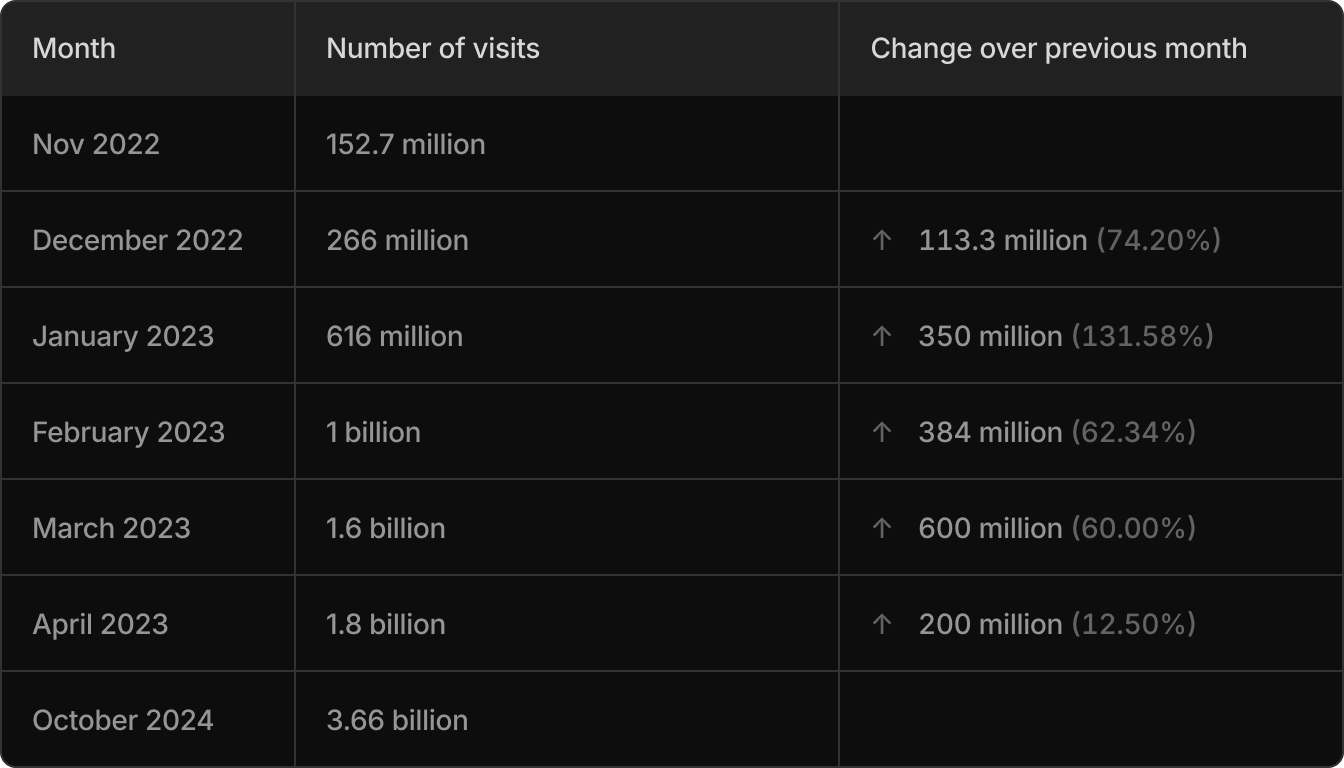The image size is (1344, 768).
Task: Select the 74.20% percentage text
Action: click(x=1159, y=240)
